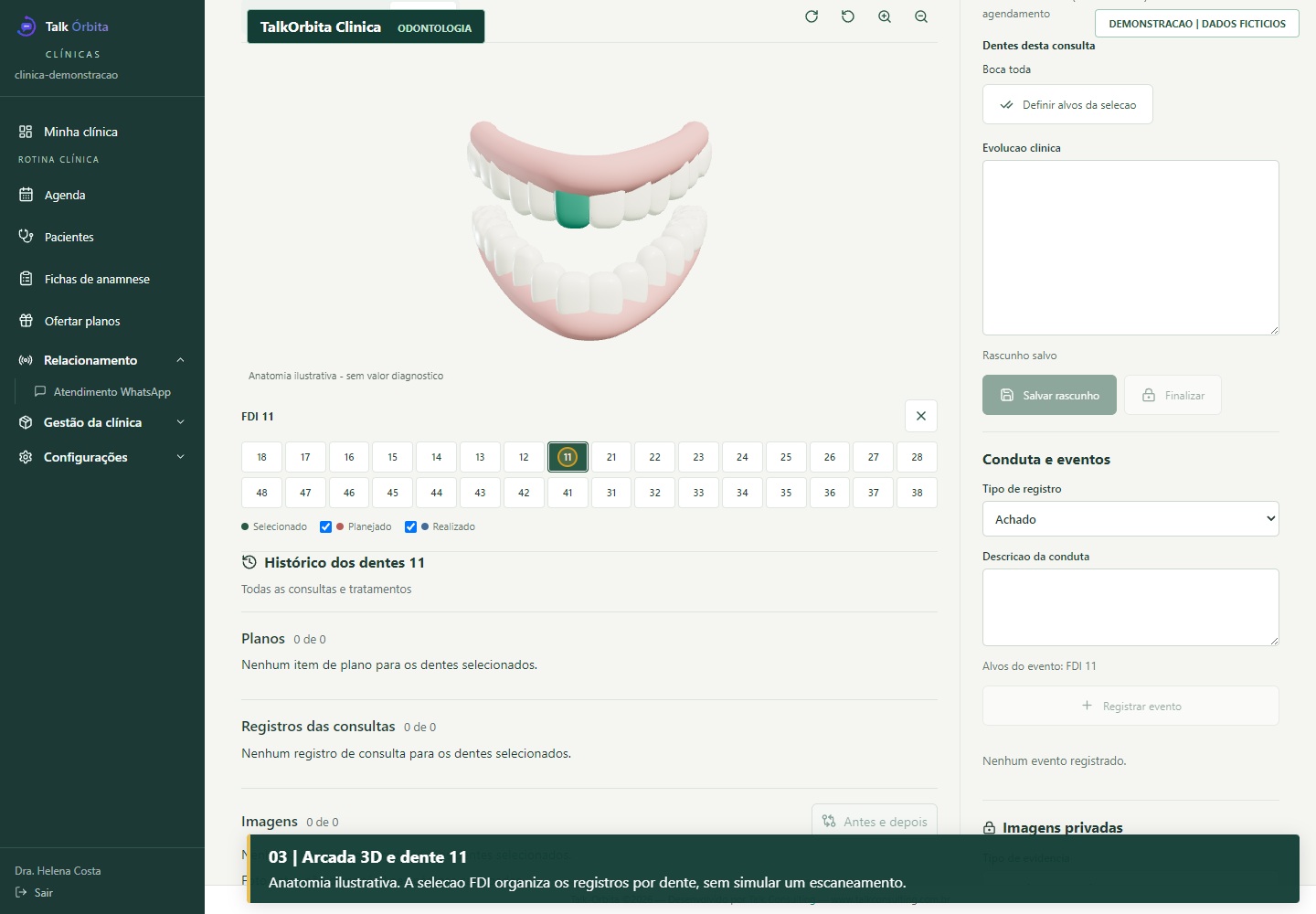
Task: Click the lock icon beside Imagens privadas
Action: coord(989,828)
